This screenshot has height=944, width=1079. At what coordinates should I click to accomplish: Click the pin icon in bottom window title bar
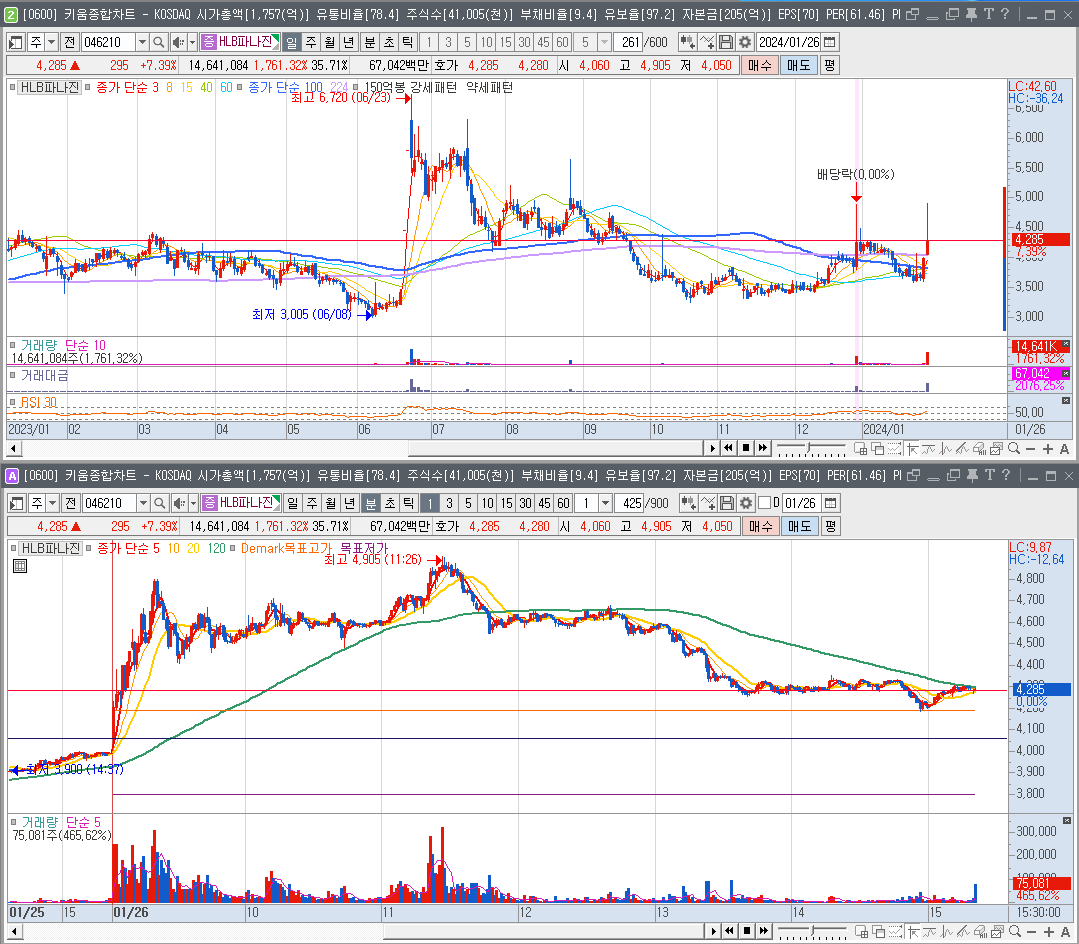click(972, 475)
